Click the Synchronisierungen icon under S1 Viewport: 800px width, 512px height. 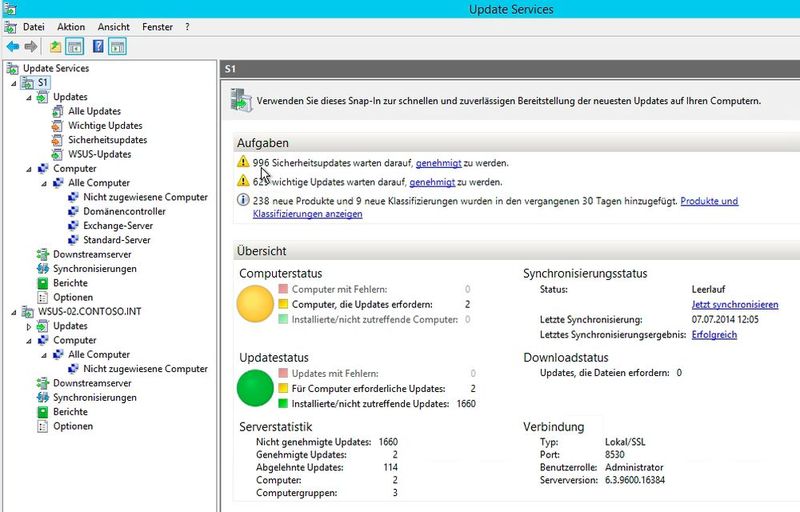[x=43, y=268]
